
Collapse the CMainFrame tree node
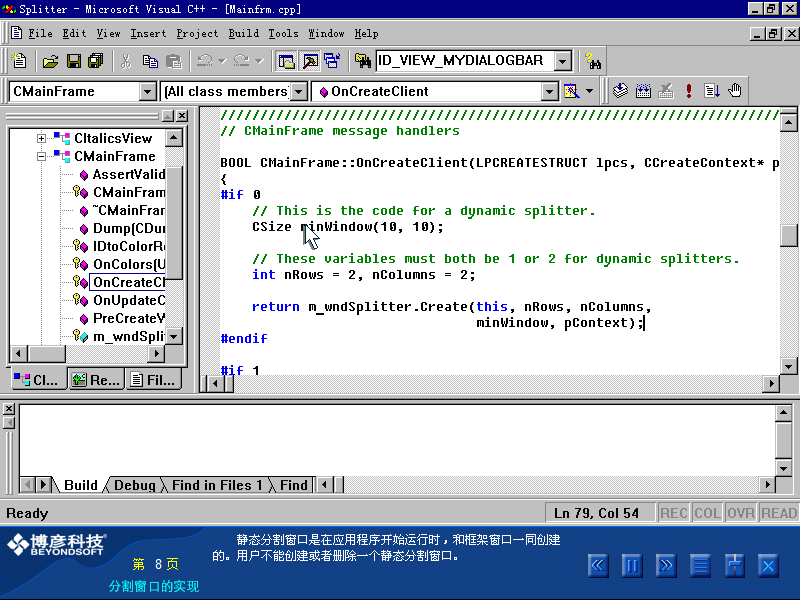42,156
